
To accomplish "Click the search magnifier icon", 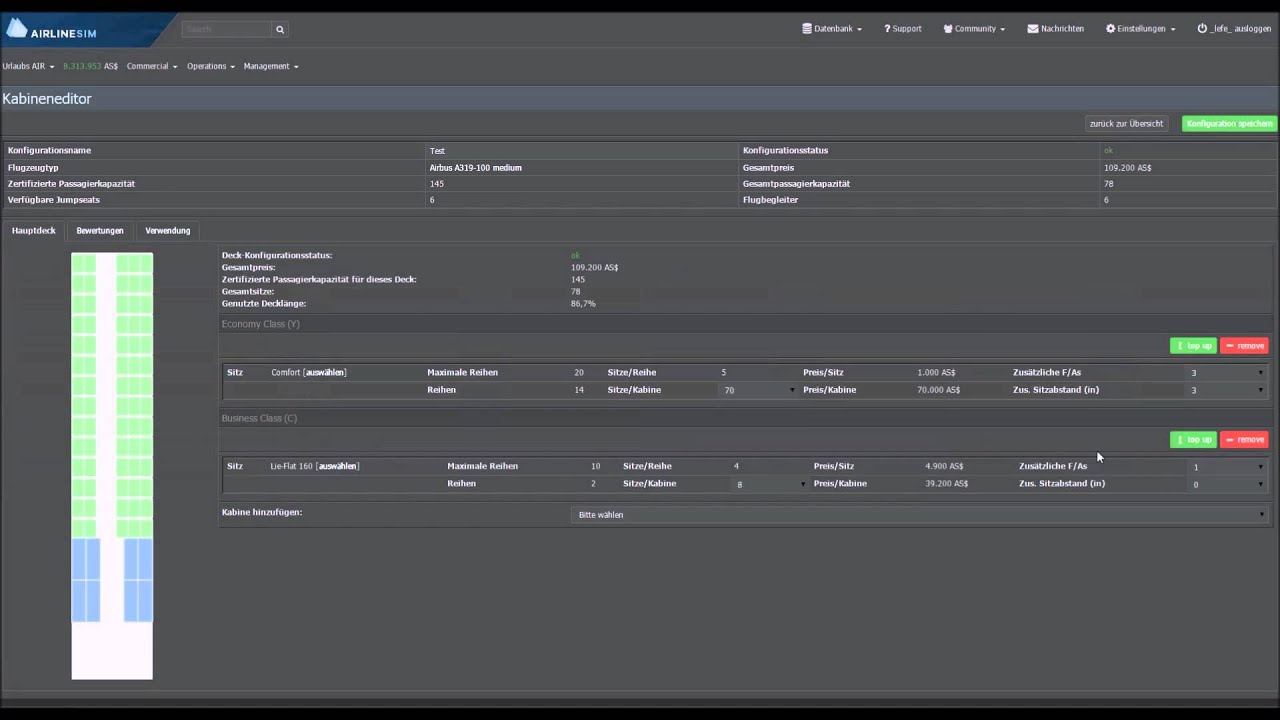I will pyautogui.click(x=280, y=29).
